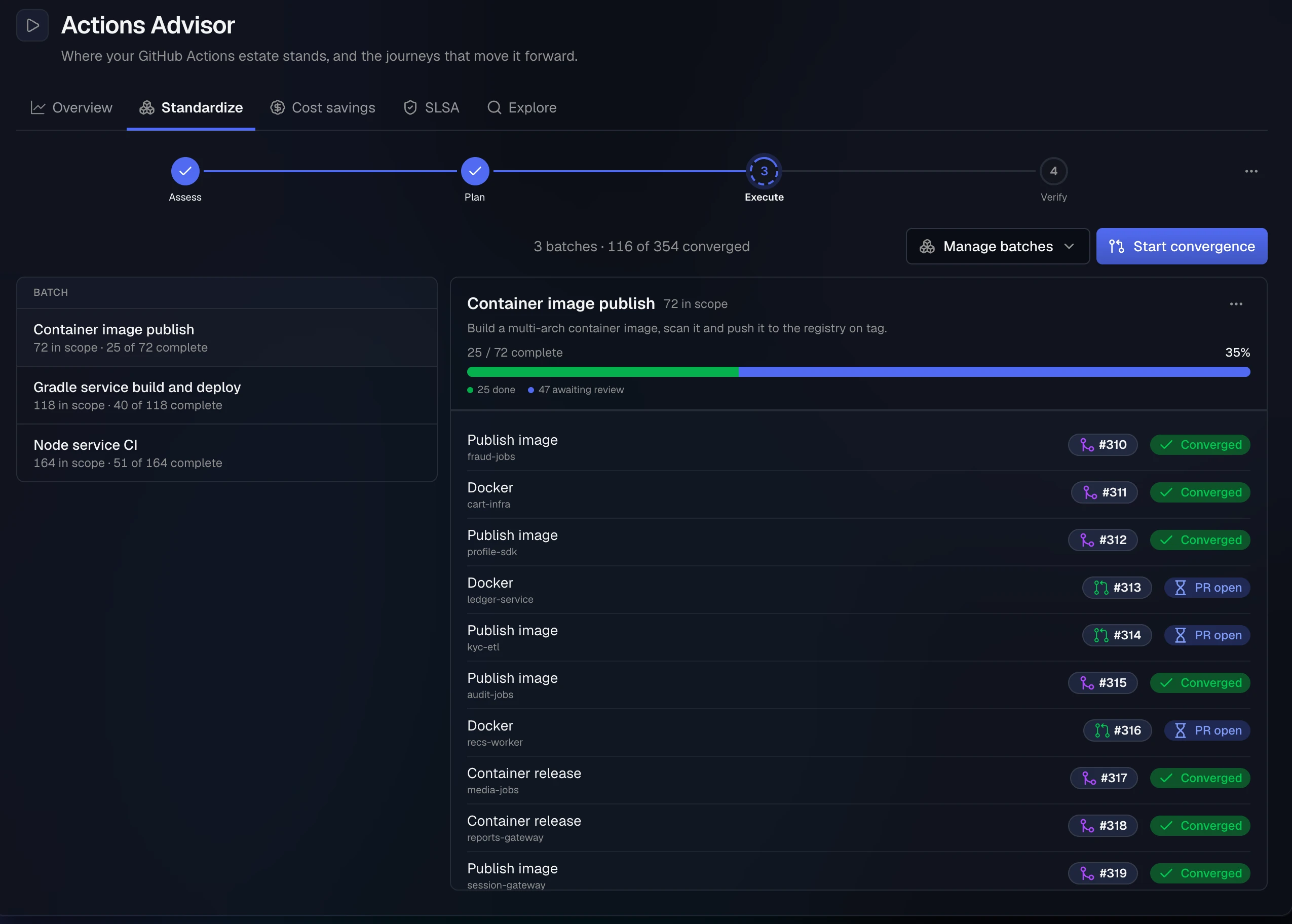
Task: Select the Standardize tab
Action: pos(191,107)
